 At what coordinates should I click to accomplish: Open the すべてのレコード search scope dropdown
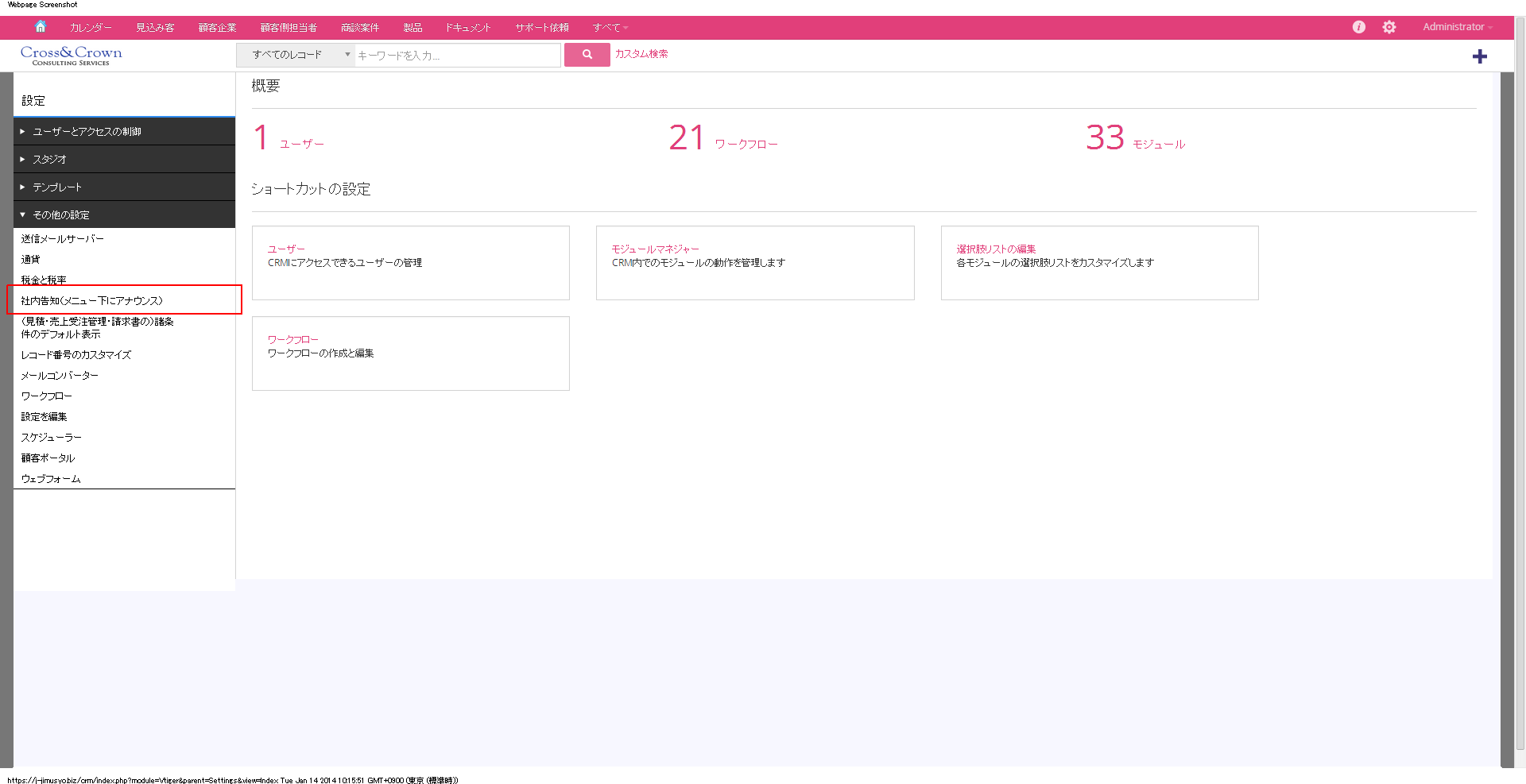(296, 55)
